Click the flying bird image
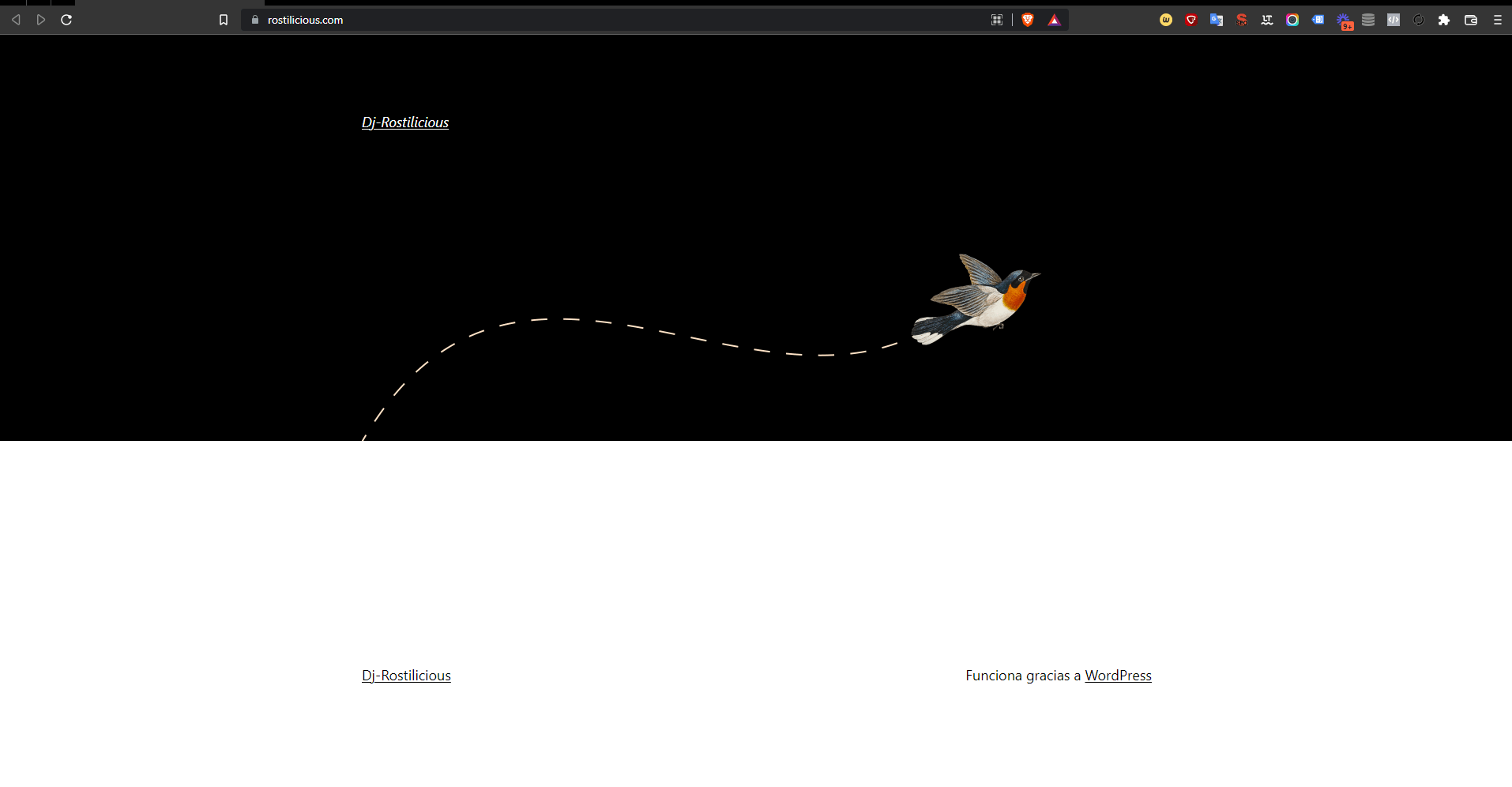Screen dimensions: 1512x787 pyautogui.click(x=976, y=299)
